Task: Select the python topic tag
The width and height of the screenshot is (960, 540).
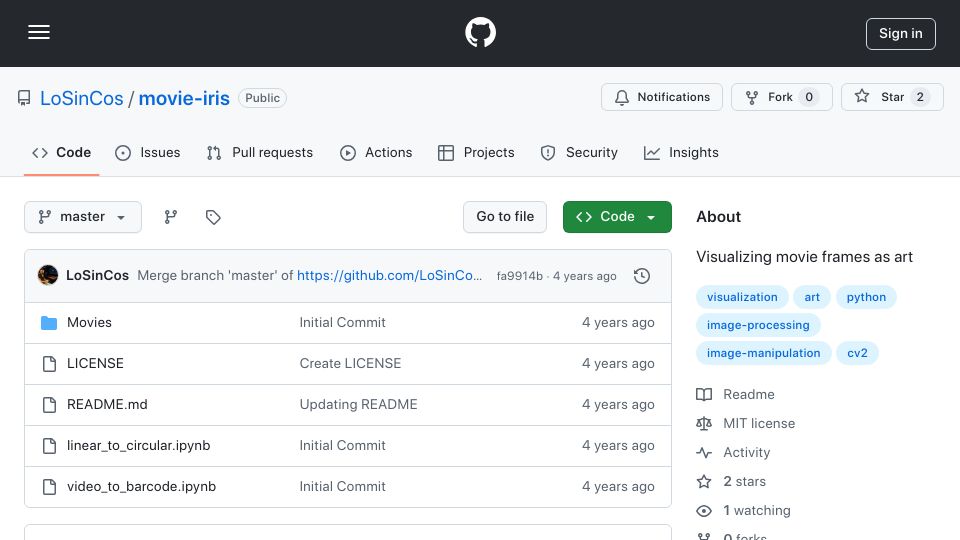Action: click(x=866, y=297)
